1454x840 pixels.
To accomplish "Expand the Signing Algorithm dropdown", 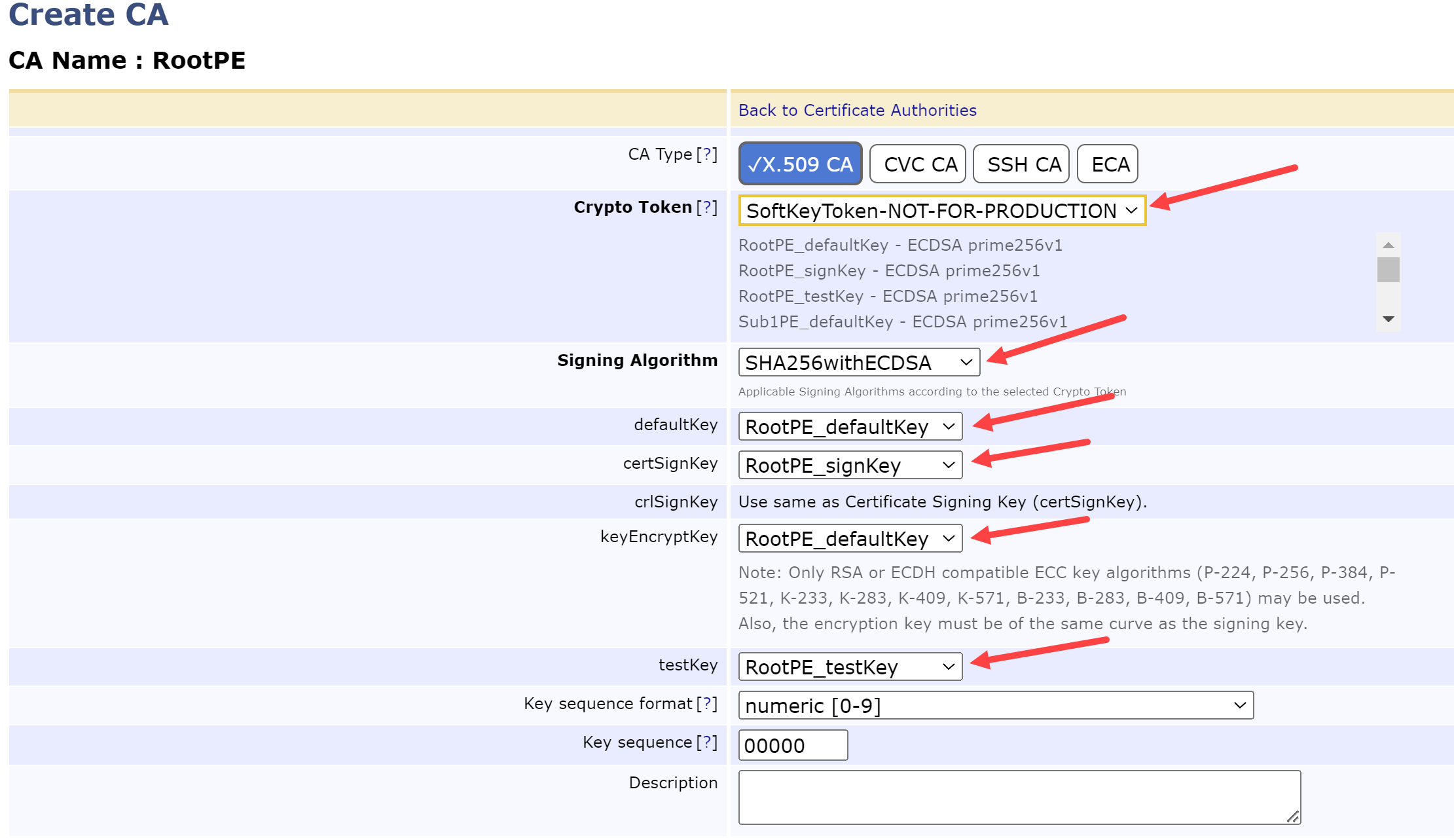I will (858, 362).
